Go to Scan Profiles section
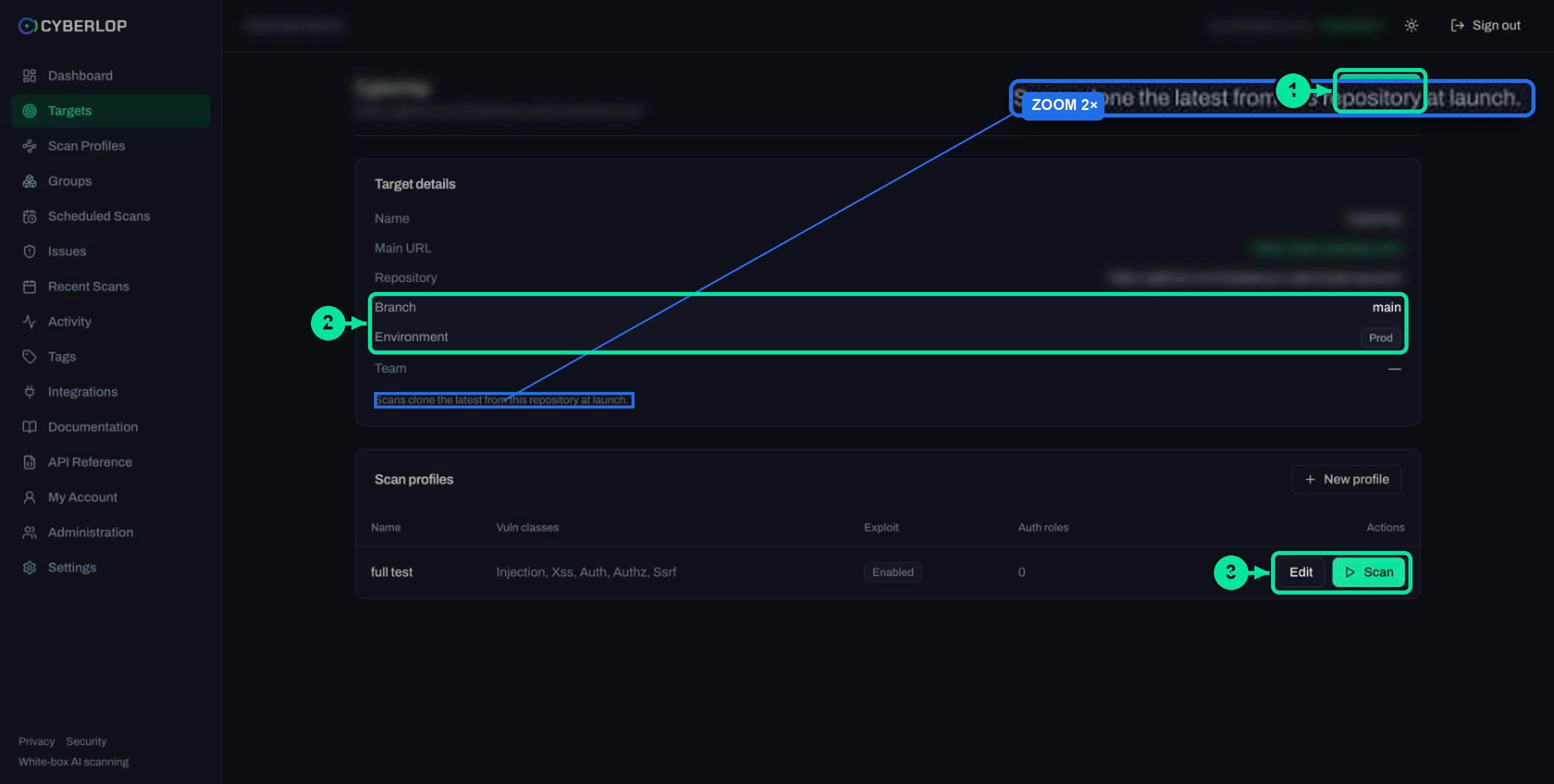This screenshot has width=1554, height=784. point(110,146)
